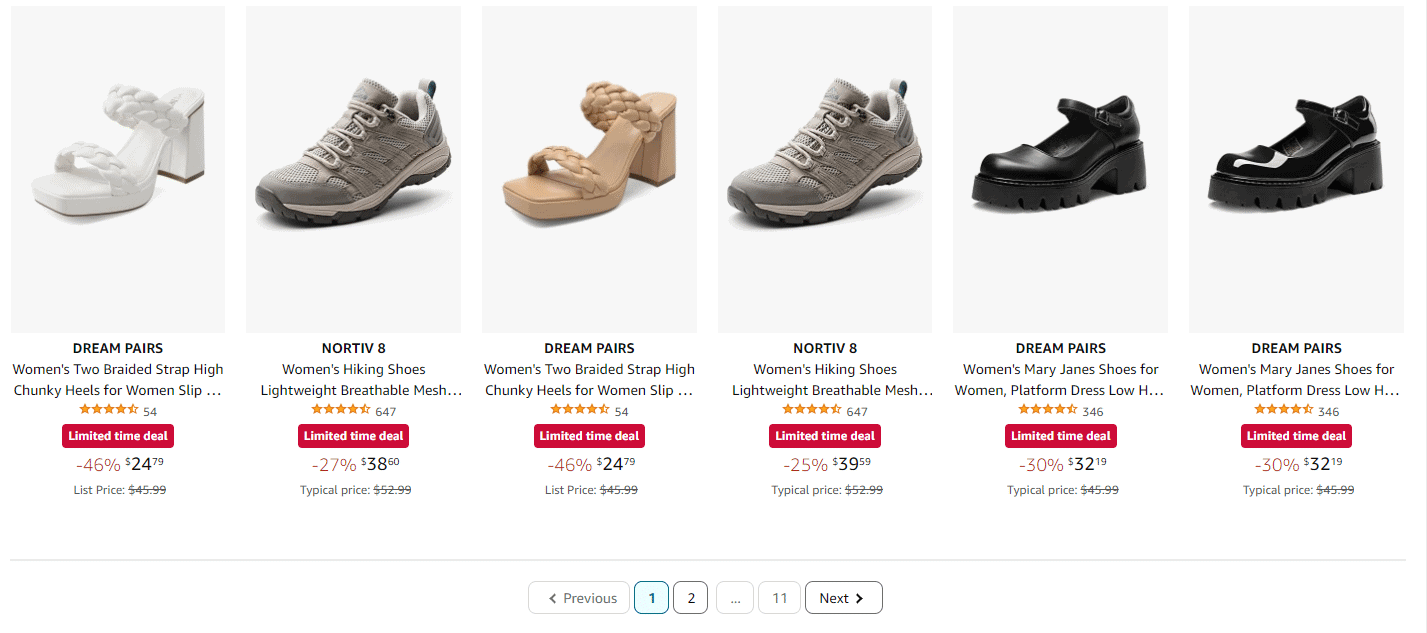Open the first Women's Hiking Shoes title link
The width and height of the screenshot is (1427, 633).
(x=353, y=380)
